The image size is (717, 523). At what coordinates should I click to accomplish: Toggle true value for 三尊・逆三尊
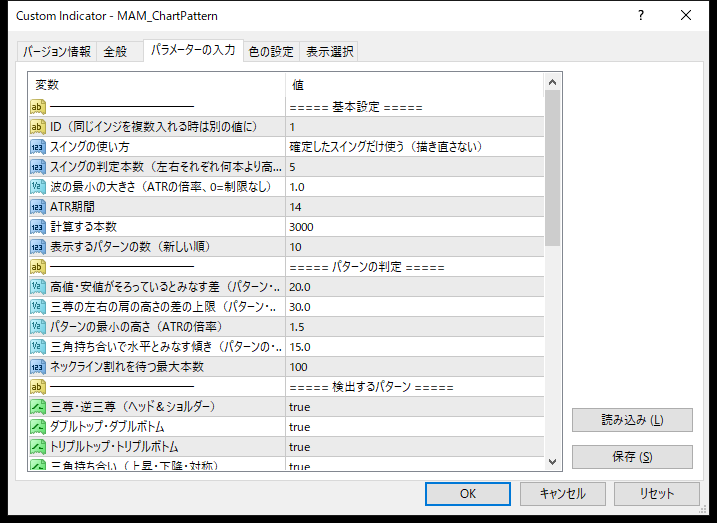(415, 407)
